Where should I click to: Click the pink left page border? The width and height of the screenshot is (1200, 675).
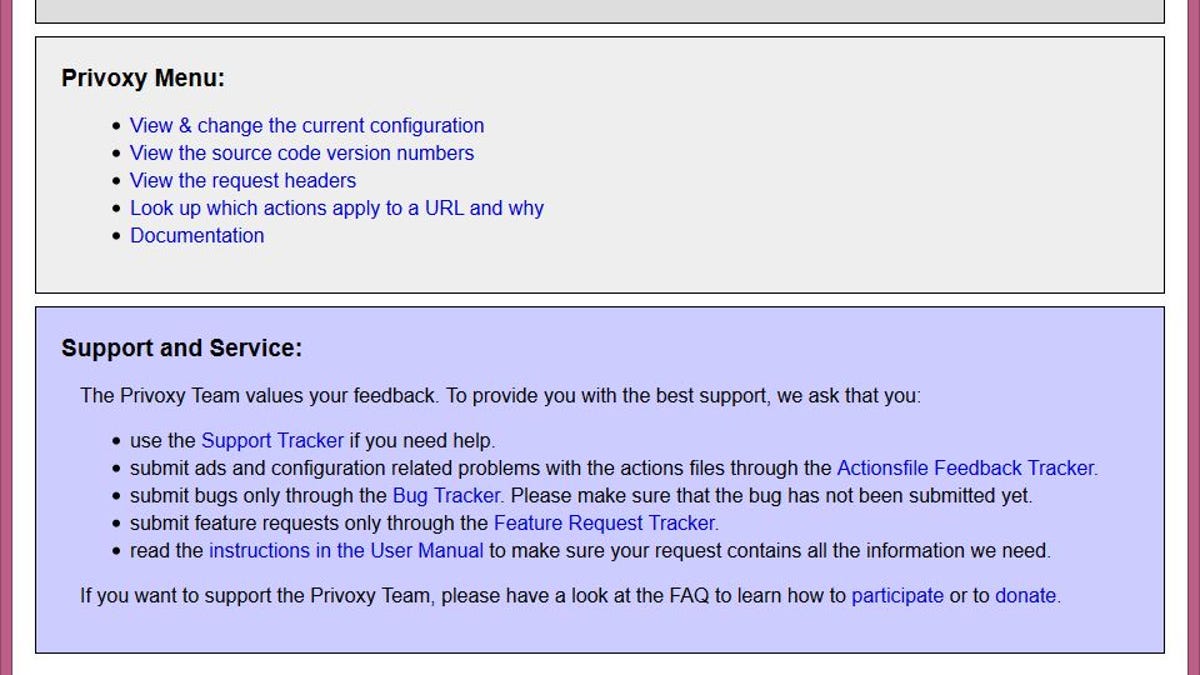coord(6,337)
